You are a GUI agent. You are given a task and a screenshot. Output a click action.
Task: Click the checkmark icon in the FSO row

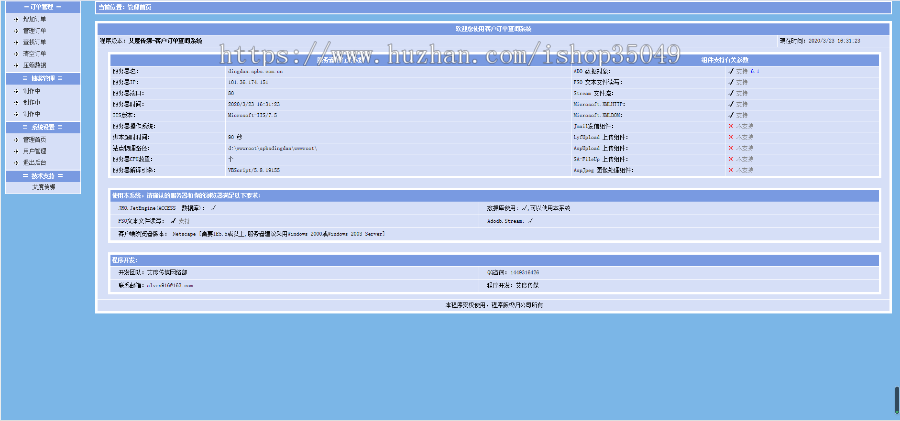click(731, 83)
